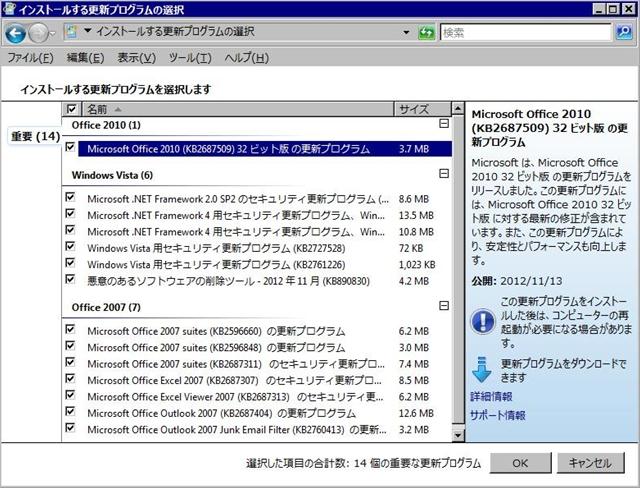Open the dropdown arrow before the address text
This screenshot has height=488, width=640.
click(87, 31)
